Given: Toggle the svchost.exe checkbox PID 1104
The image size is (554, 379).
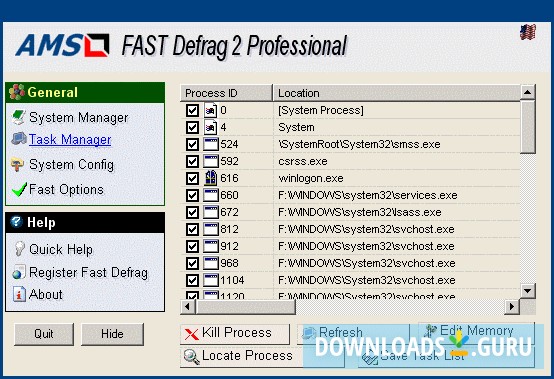Looking at the screenshot, I should 192,280.
